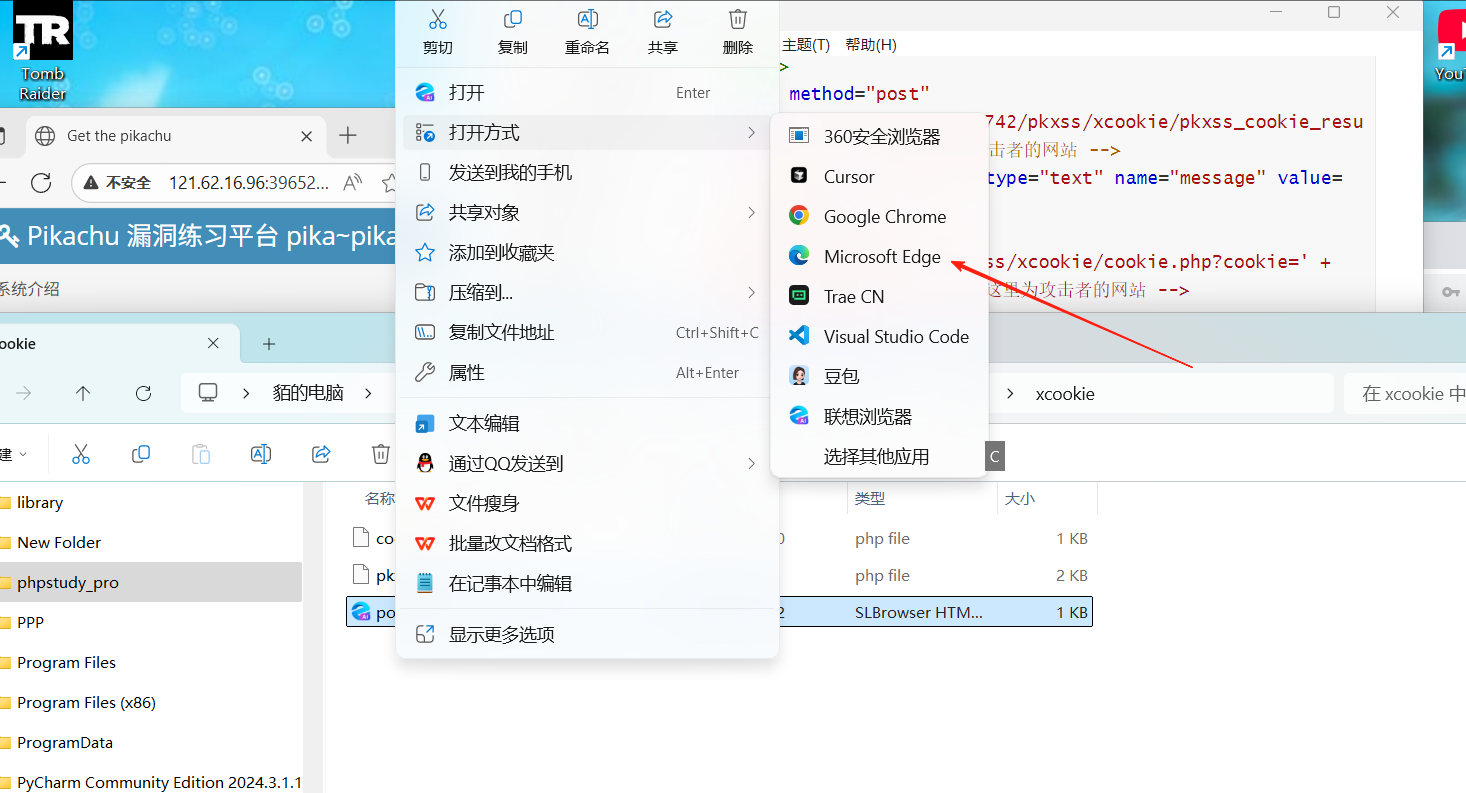Screen dimensions: 1466x793
Task: Open new tab in browser window
Action: click(347, 136)
